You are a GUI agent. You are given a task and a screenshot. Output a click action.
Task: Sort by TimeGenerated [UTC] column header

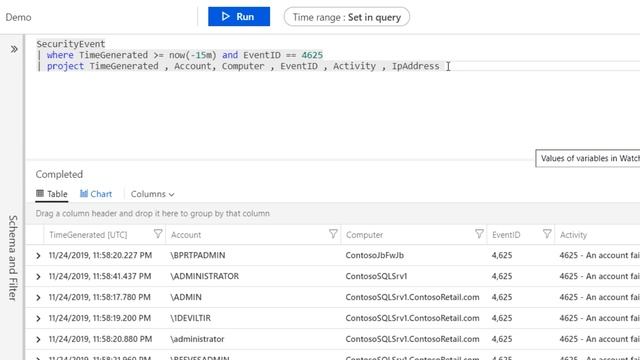pyautogui.click(x=88, y=235)
